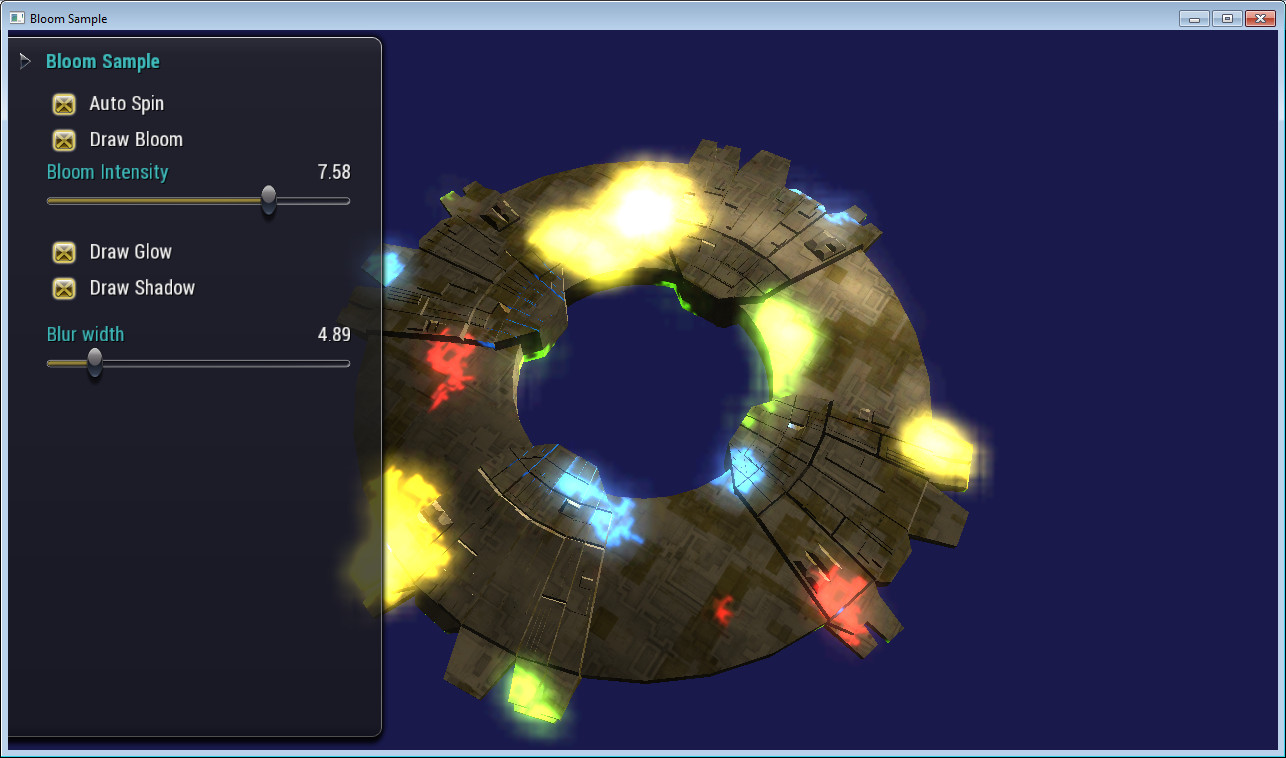The width and height of the screenshot is (1286, 758).
Task: Click the 7.58 intensity value
Action: pyautogui.click(x=335, y=172)
